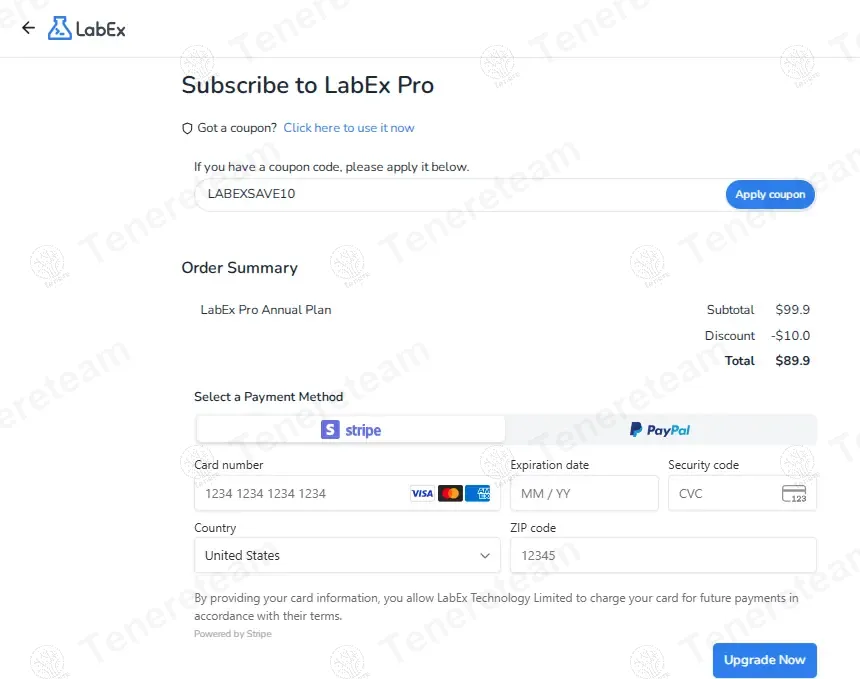Screen dimensions: 860x679
Task: Click the MM/YY expiration date field
Action: [x=584, y=493]
